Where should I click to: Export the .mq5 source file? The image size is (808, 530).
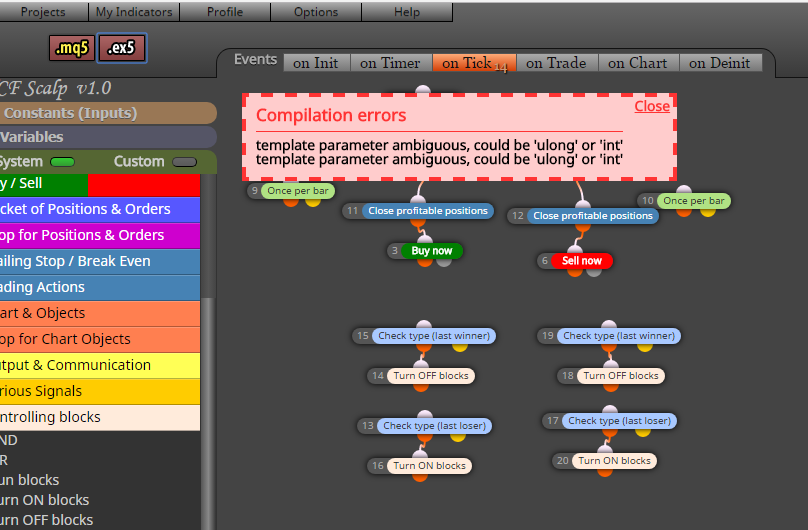pyautogui.click(x=72, y=48)
